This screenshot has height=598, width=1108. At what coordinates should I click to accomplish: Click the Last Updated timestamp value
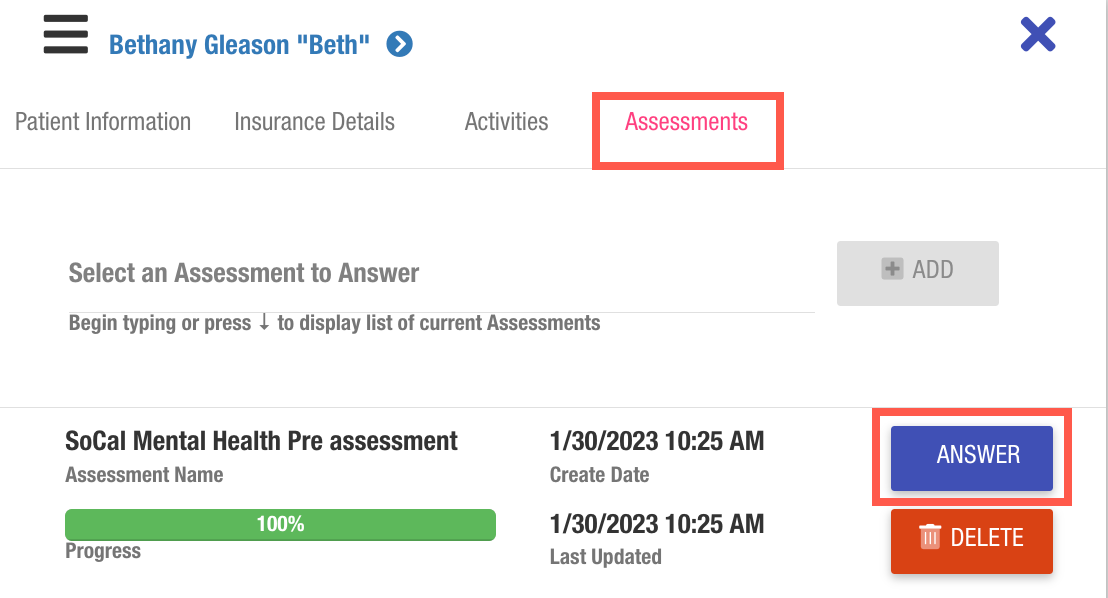pos(656,524)
